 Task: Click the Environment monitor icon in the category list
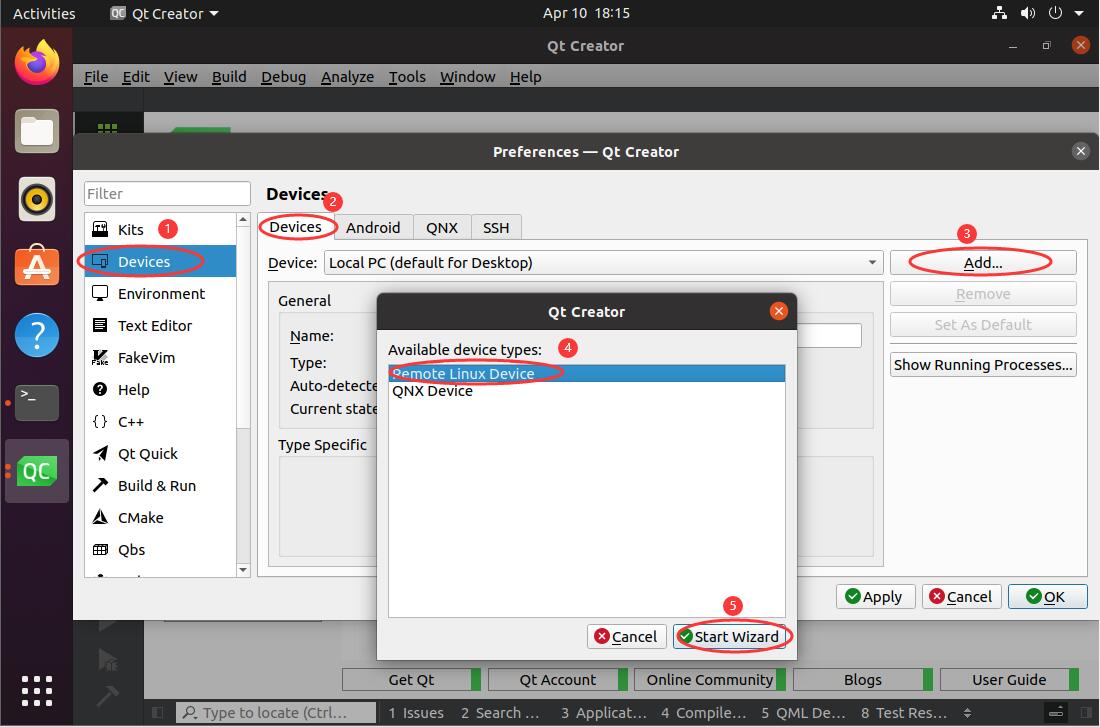click(x=100, y=293)
